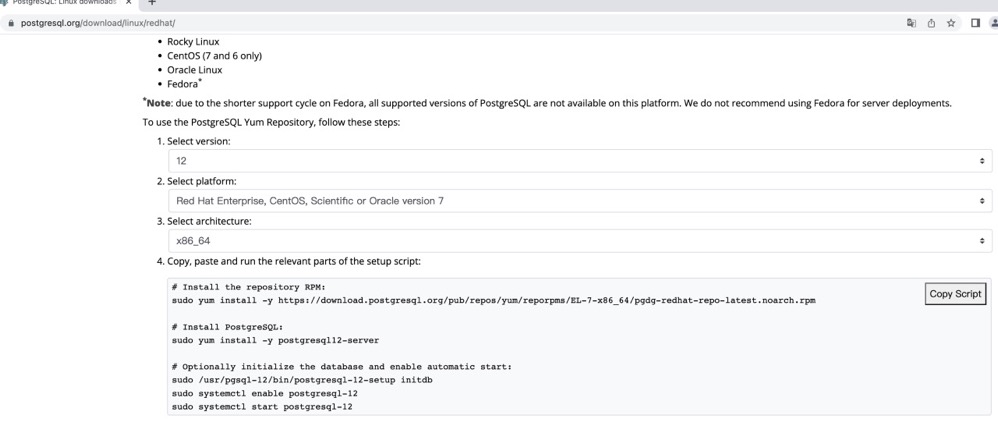Open the Select architecture dropdown x86_64
998x430 pixels.
pyautogui.click(x=580, y=241)
